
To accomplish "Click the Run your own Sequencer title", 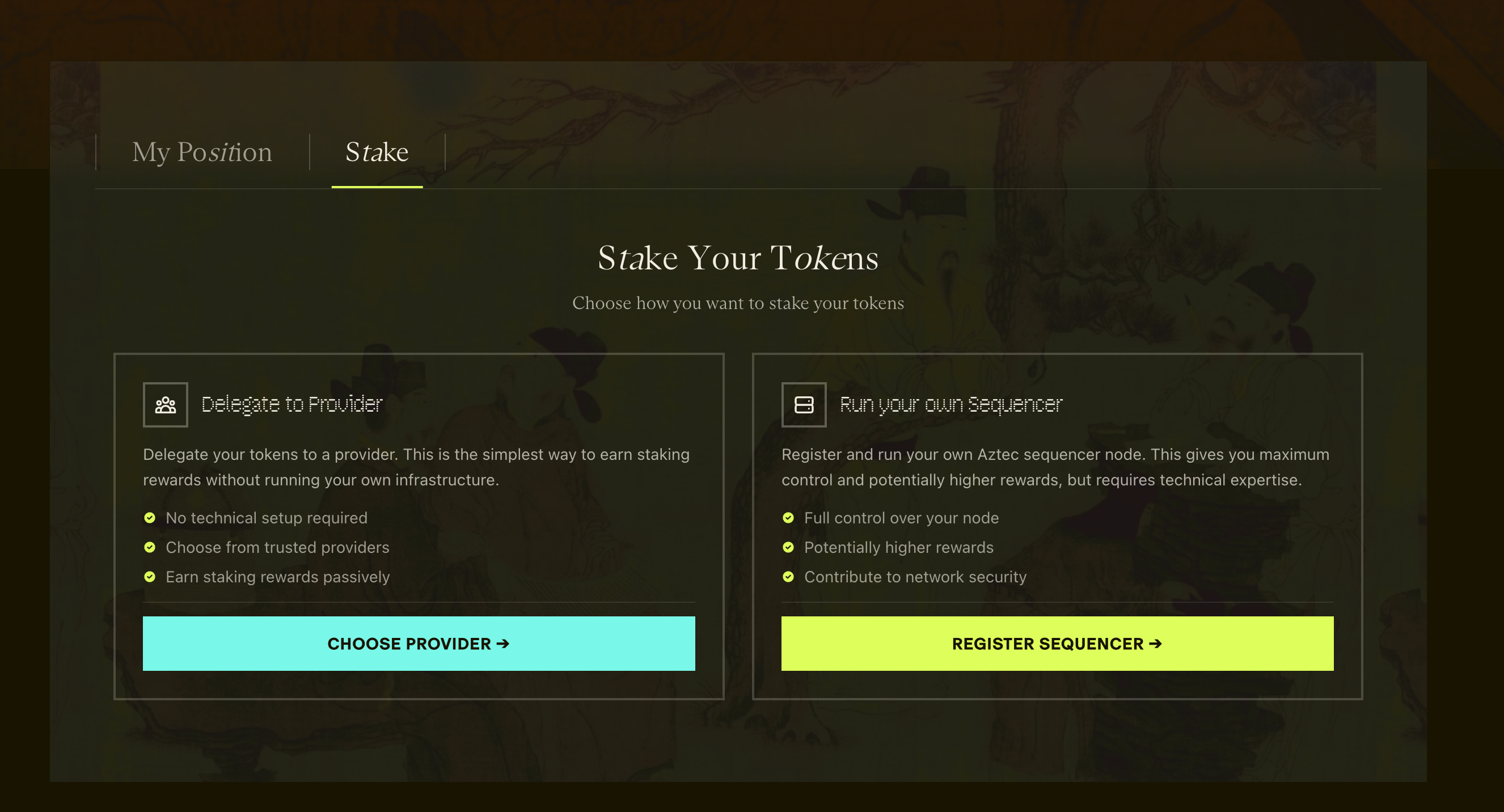I will pos(951,404).
